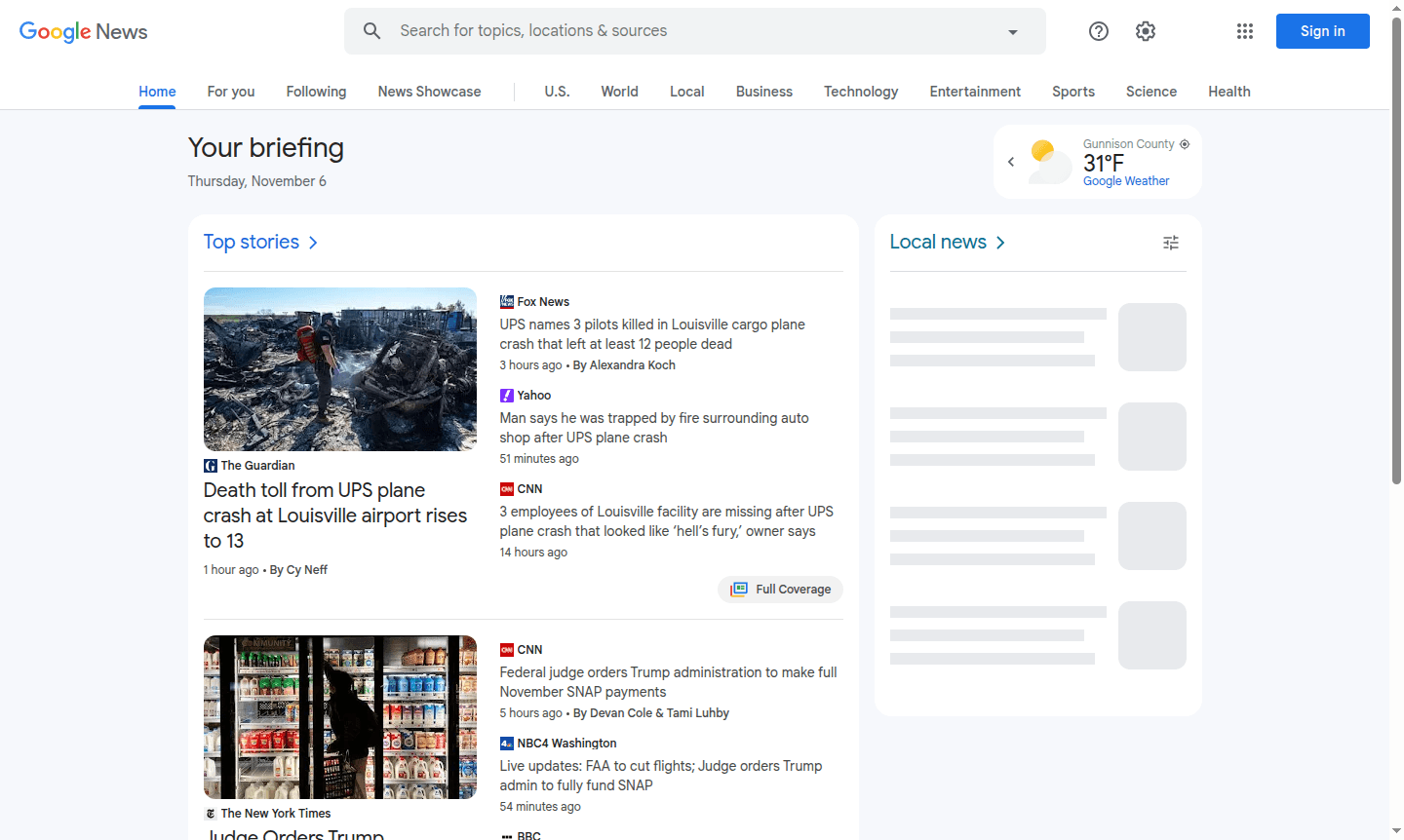The height and width of the screenshot is (840, 1404).
Task: Open Google News settings gear
Action: click(x=1145, y=30)
